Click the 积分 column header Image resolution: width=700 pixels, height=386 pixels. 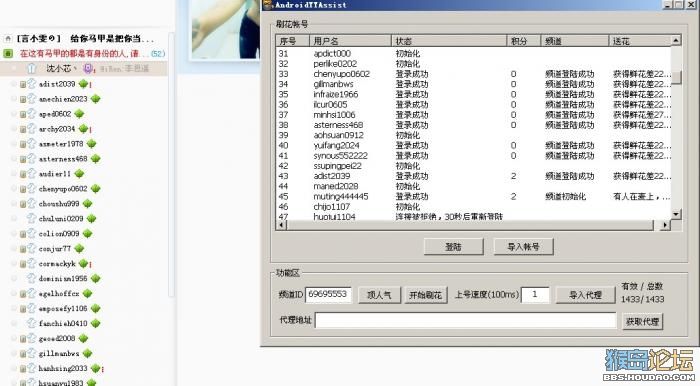click(524, 41)
